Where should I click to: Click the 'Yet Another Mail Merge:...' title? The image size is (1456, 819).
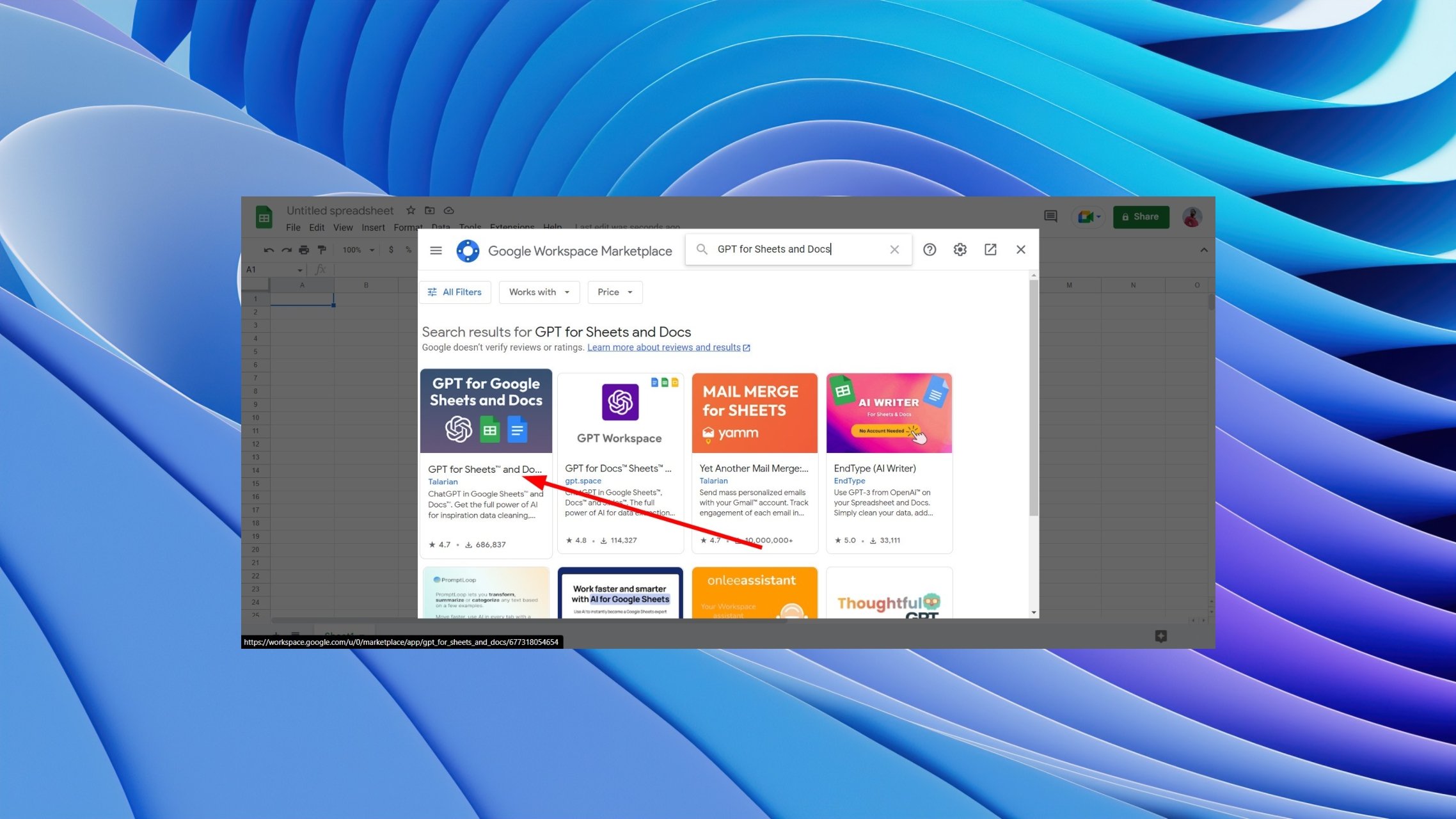(x=754, y=468)
